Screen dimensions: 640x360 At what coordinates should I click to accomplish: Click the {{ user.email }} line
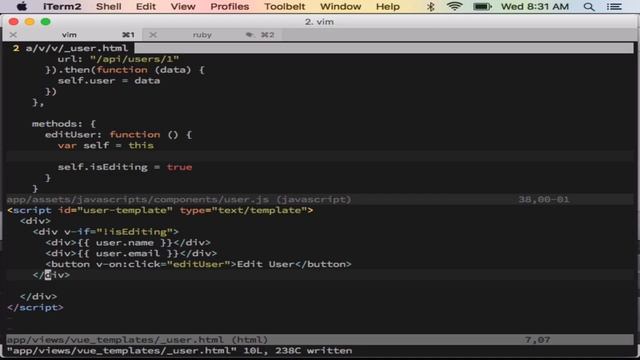(131, 253)
